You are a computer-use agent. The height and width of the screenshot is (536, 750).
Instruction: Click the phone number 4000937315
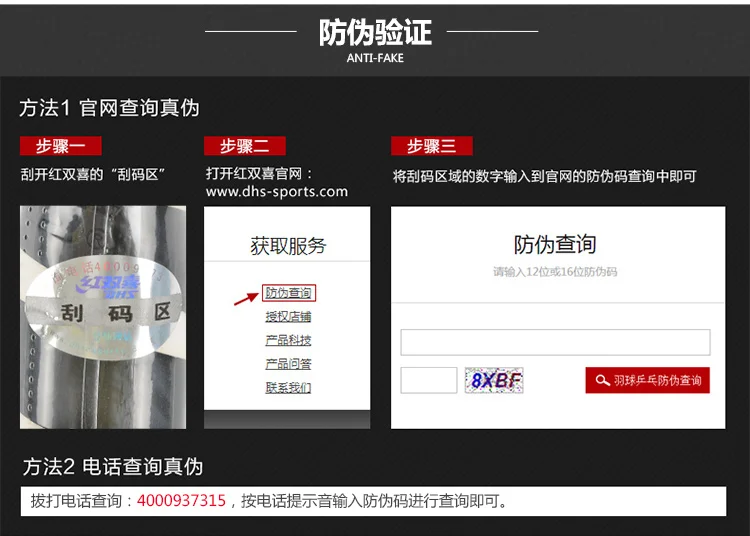181,501
